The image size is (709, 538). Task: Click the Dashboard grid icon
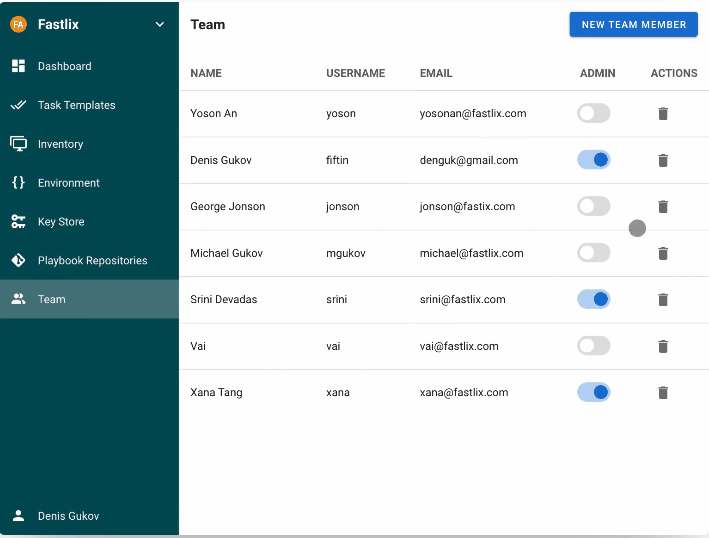(x=19, y=66)
